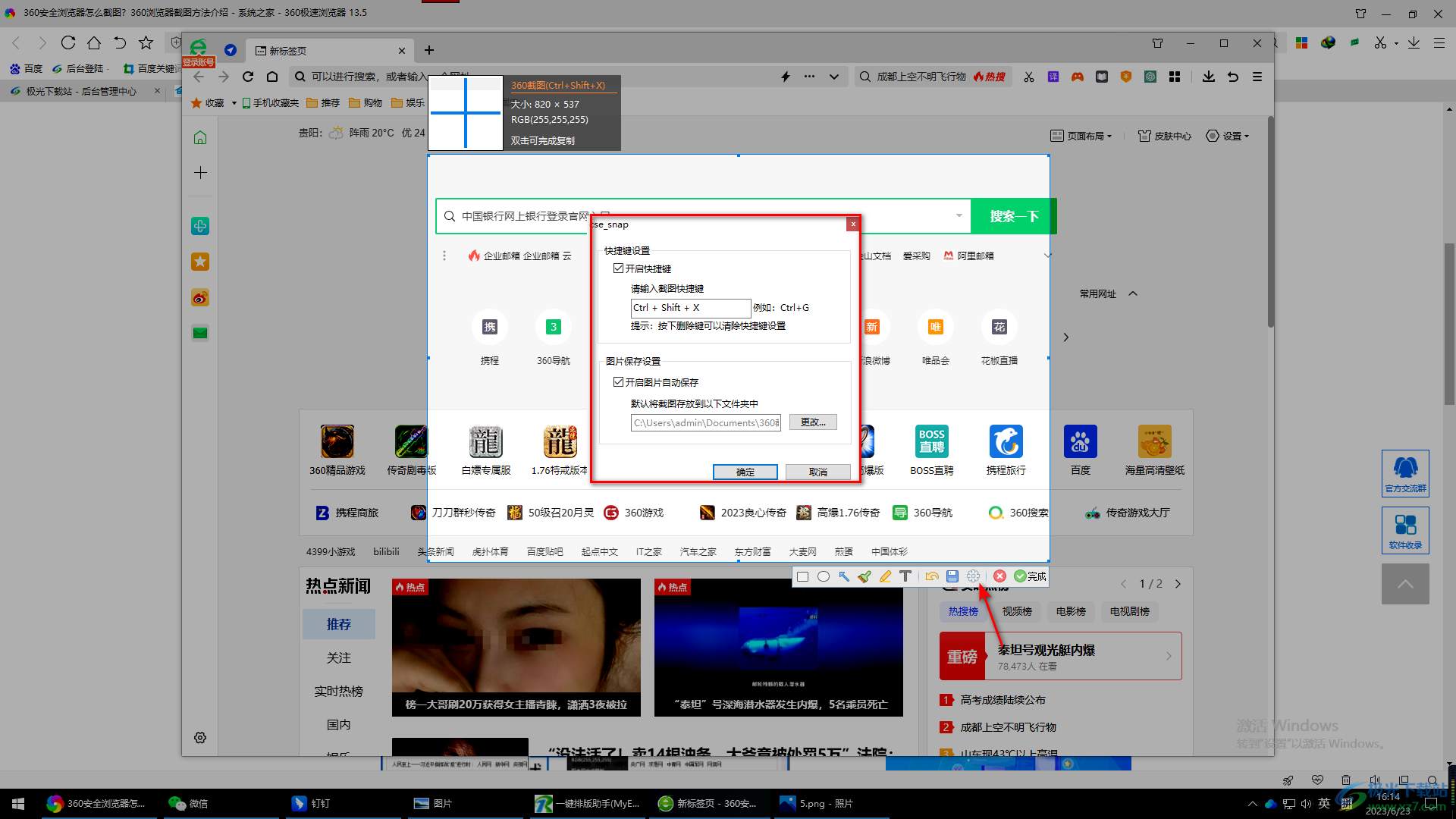Select the rectangle shape tool in screenshot toolbar
This screenshot has width=1456, height=819.
[x=803, y=576]
